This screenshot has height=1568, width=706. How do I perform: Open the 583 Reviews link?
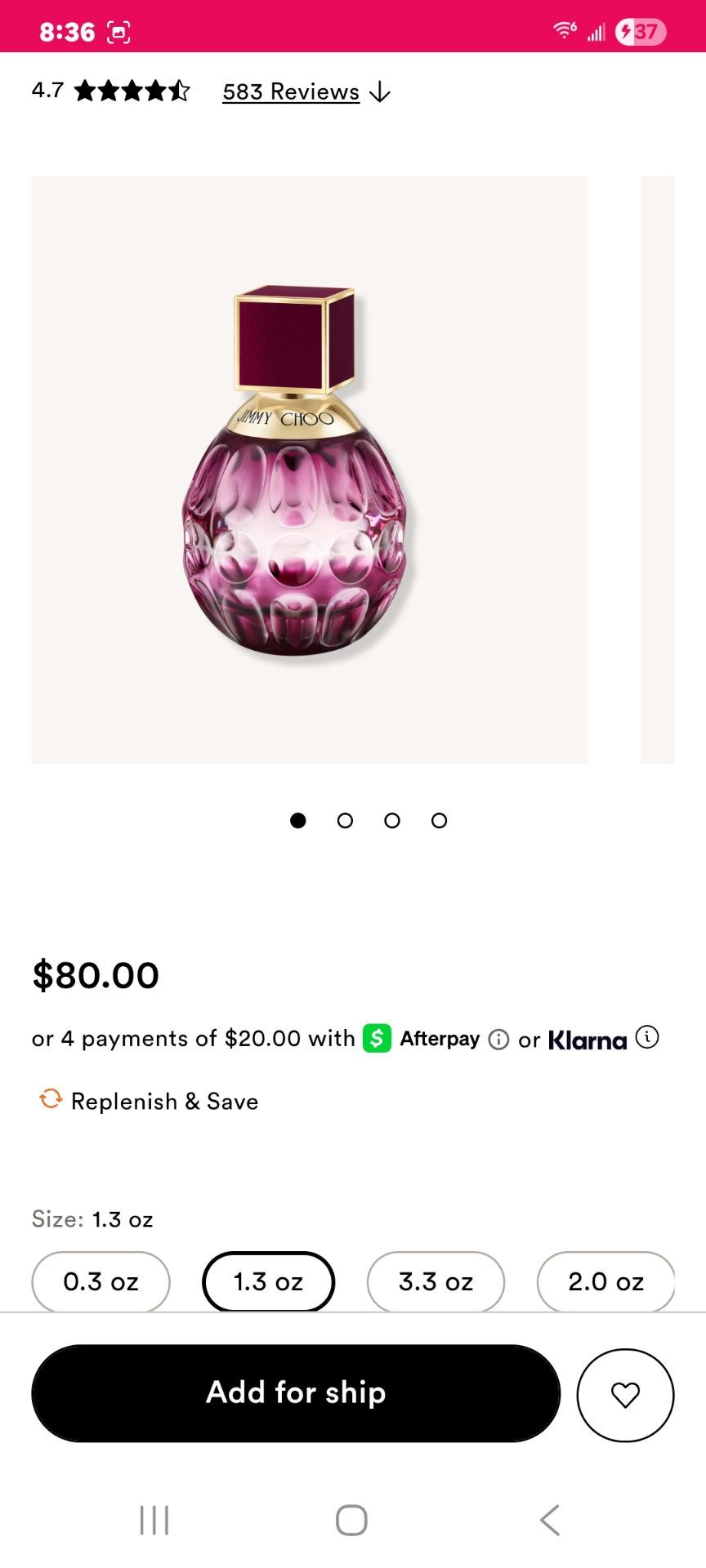point(291,91)
